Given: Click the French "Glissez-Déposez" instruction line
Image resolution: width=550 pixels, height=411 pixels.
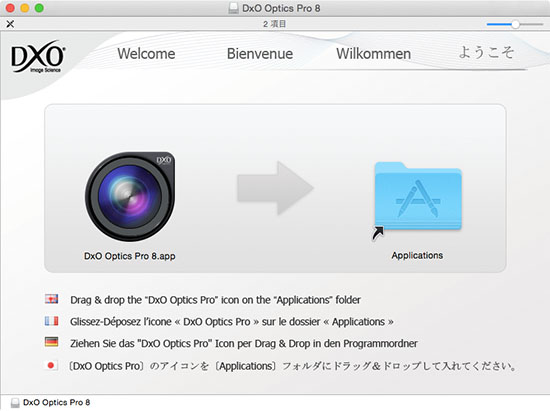Looking at the screenshot, I should pyautogui.click(x=232, y=322).
